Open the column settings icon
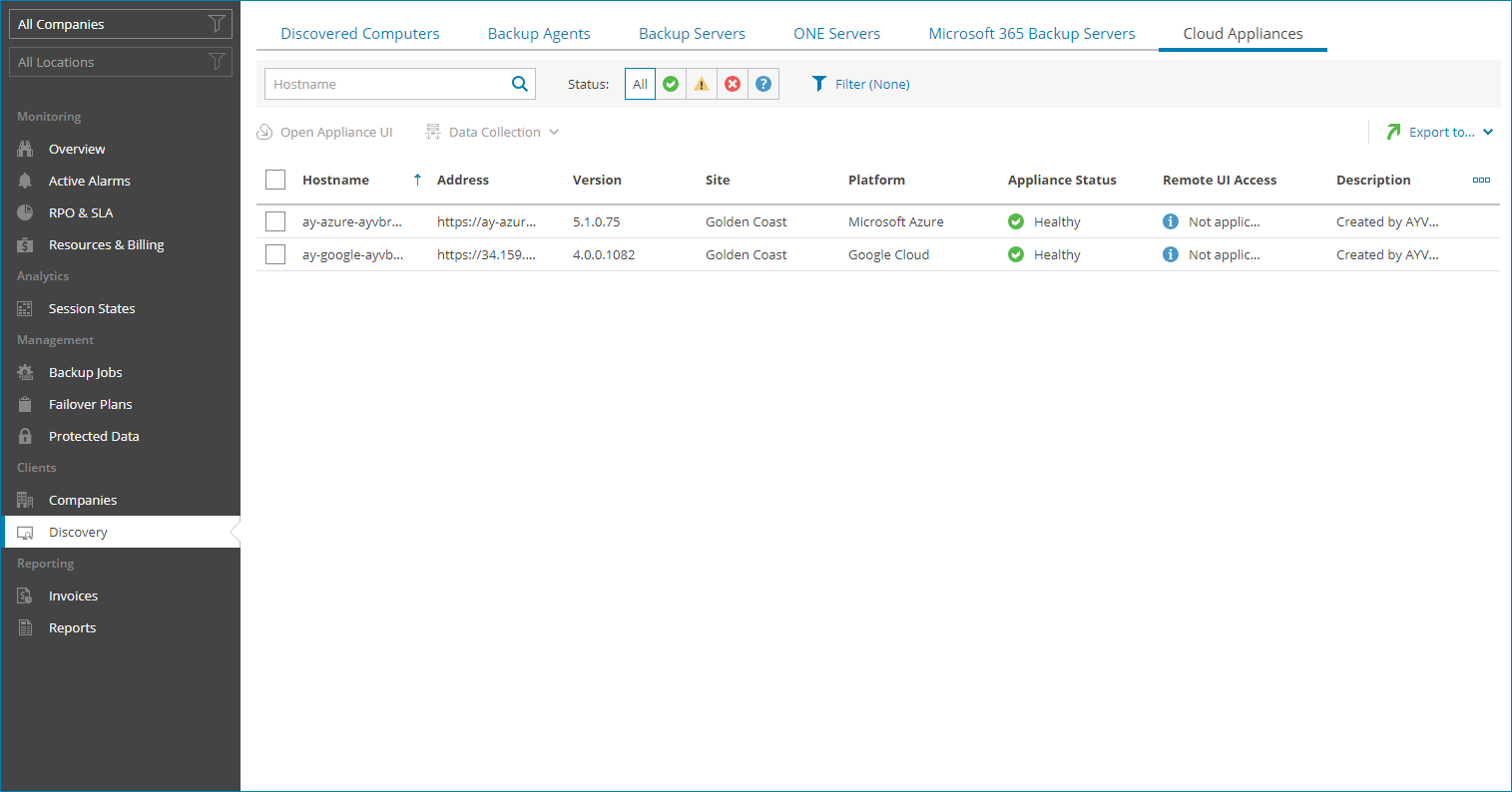This screenshot has height=792, width=1512. tap(1481, 181)
